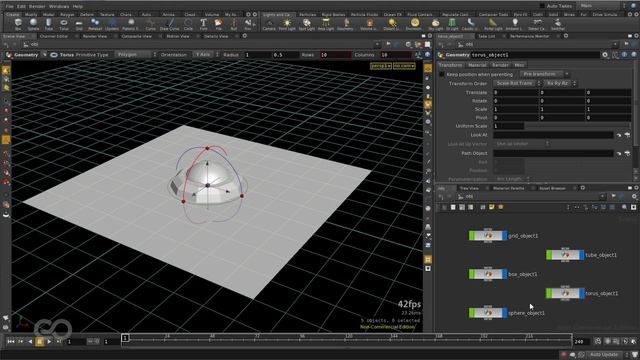Select the Tube shelf tool
The height and width of the screenshot is (360, 640).
(49, 24)
